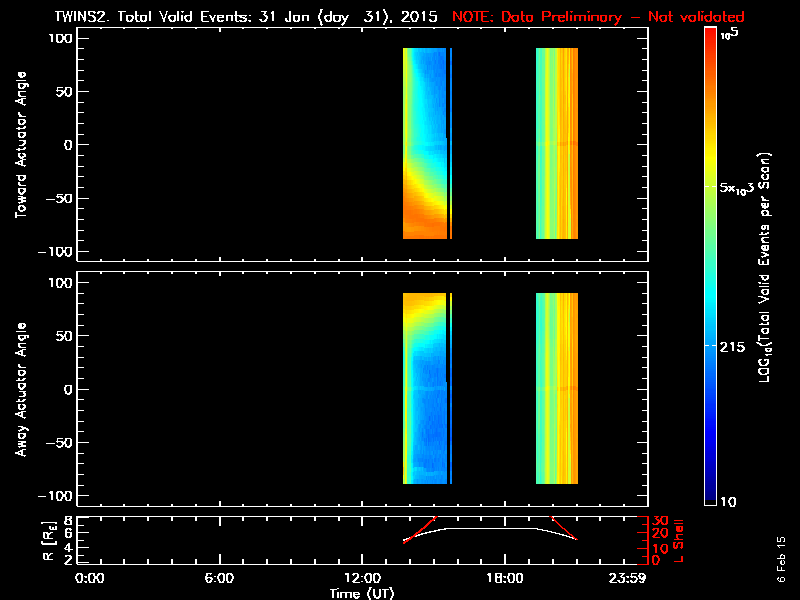Click the 'Toward Actuator Angle' axis label
Screen dimensions: 800x600
pyautogui.click(x=21, y=145)
